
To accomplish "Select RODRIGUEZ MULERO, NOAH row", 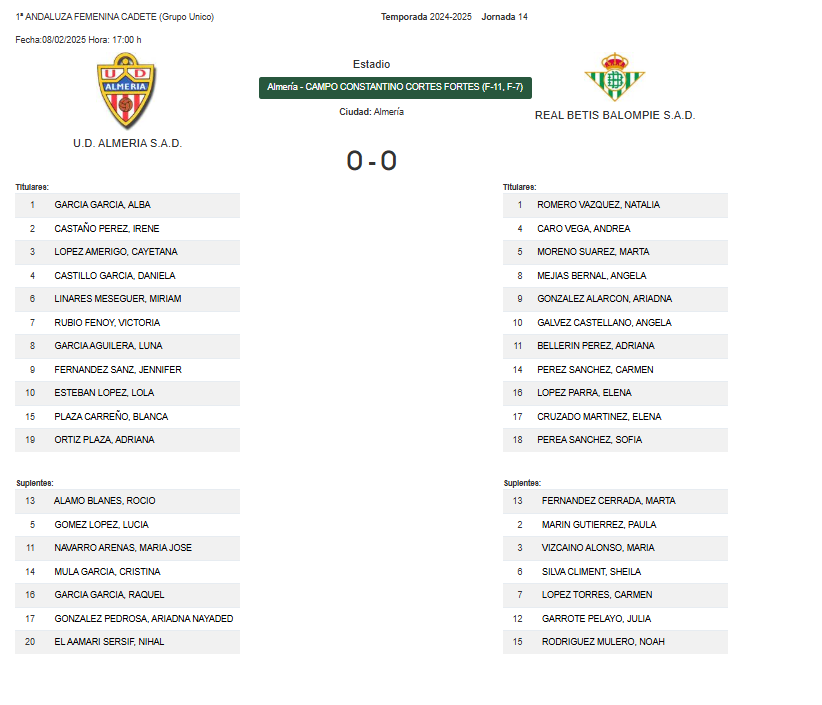I will (615, 642).
